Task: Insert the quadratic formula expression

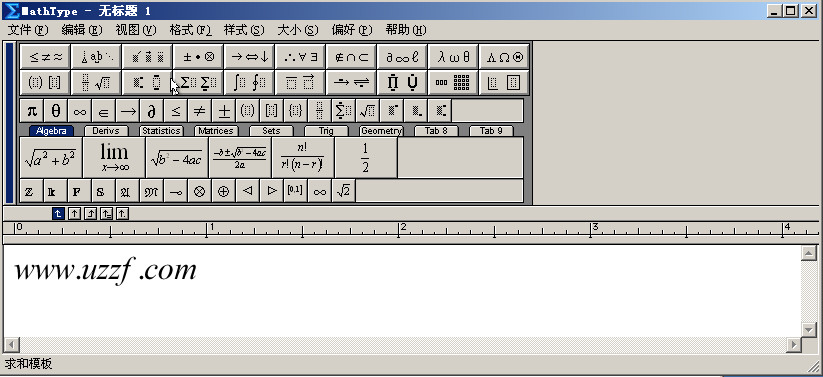Action: click(240, 158)
